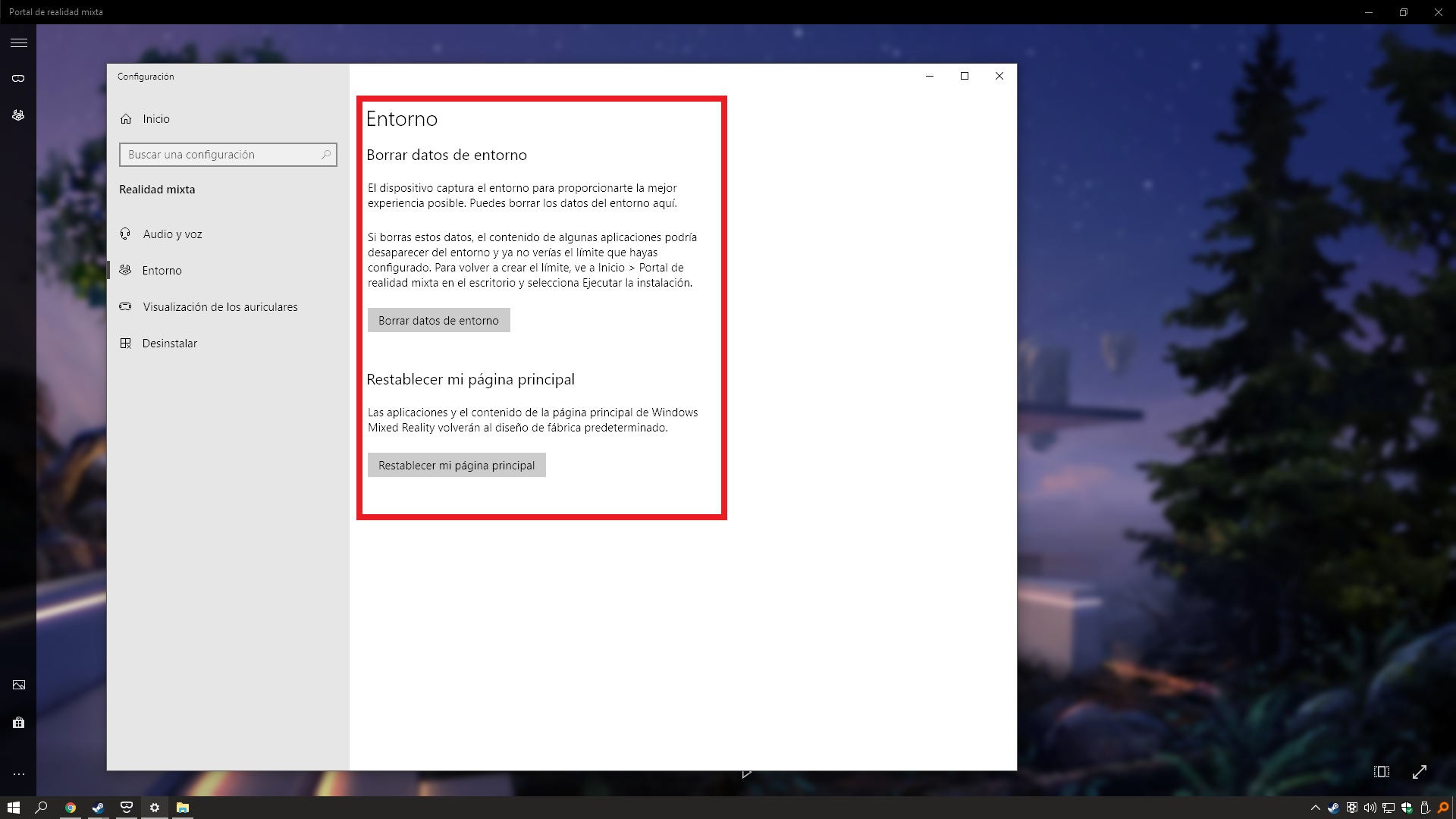Viewport: 1456px width, 819px height.
Task: Click the three-dots more options icon
Action: [18, 774]
